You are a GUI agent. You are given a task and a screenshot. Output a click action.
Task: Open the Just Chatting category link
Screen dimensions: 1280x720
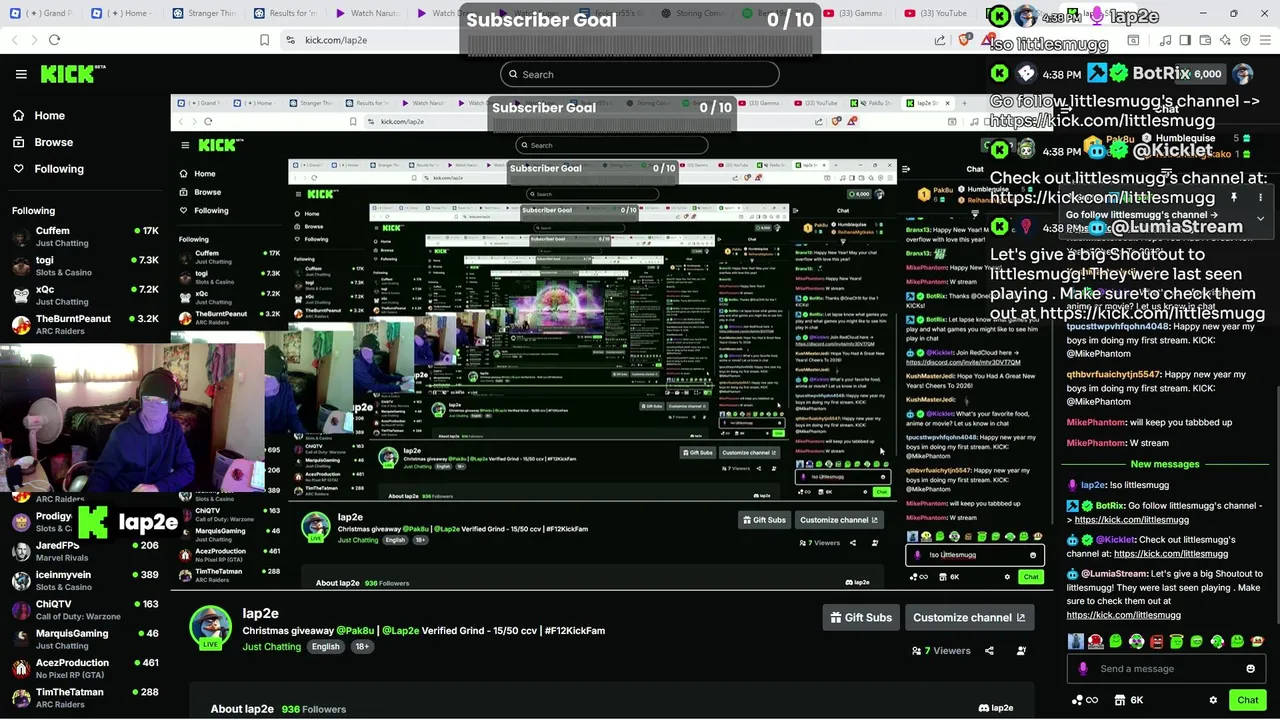click(271, 647)
